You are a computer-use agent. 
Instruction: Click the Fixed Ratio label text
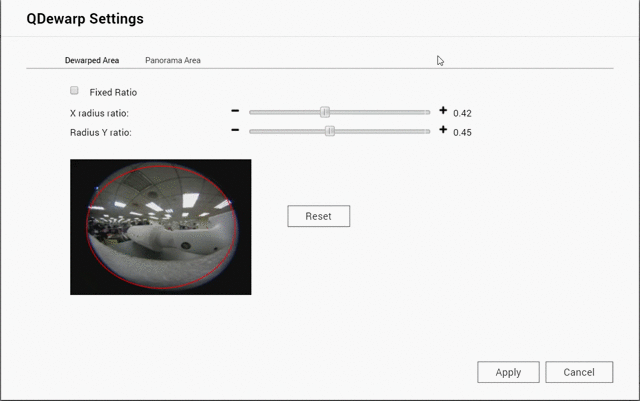(x=113, y=92)
